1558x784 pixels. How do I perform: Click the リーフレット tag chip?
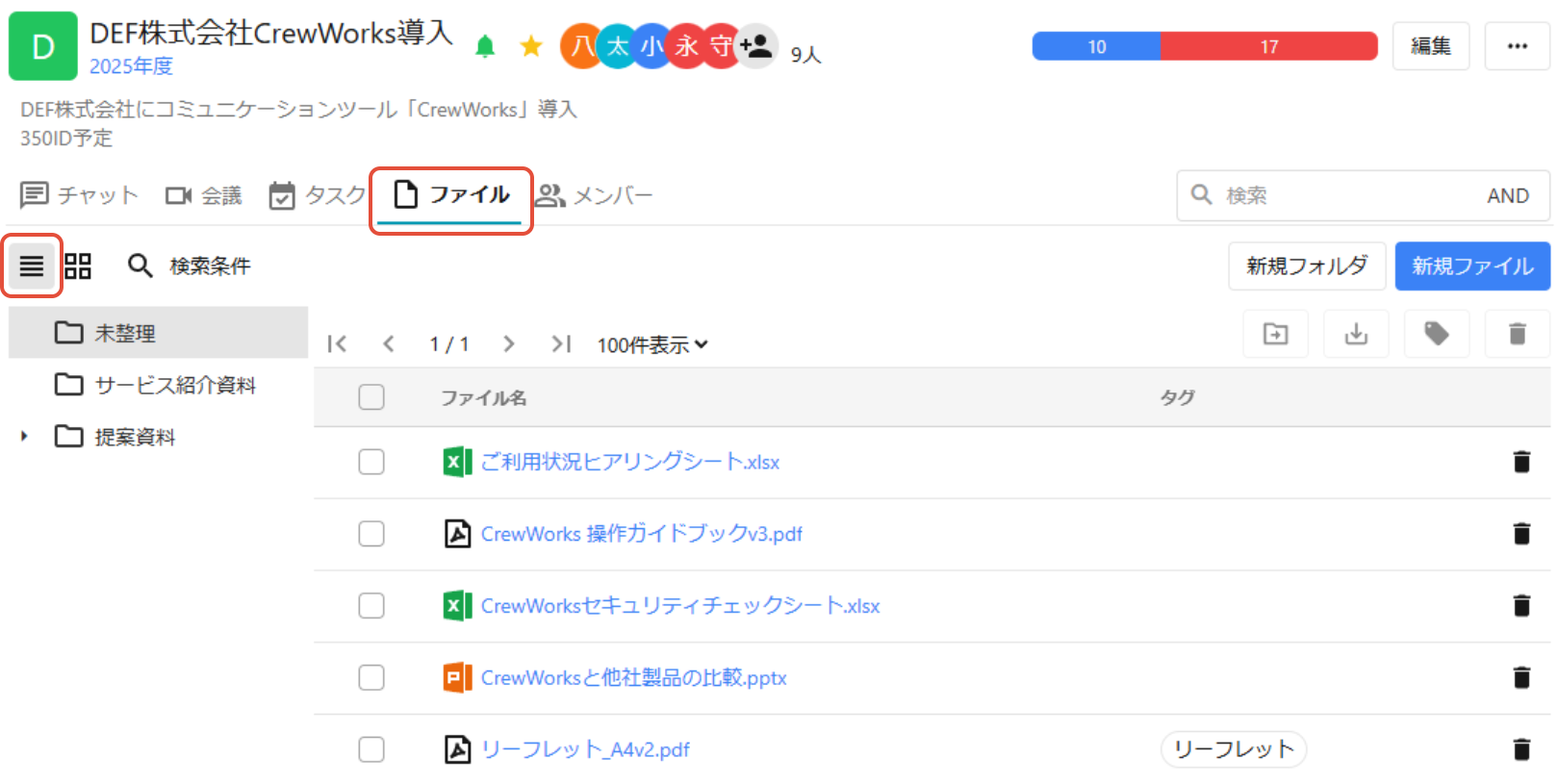click(x=1234, y=749)
